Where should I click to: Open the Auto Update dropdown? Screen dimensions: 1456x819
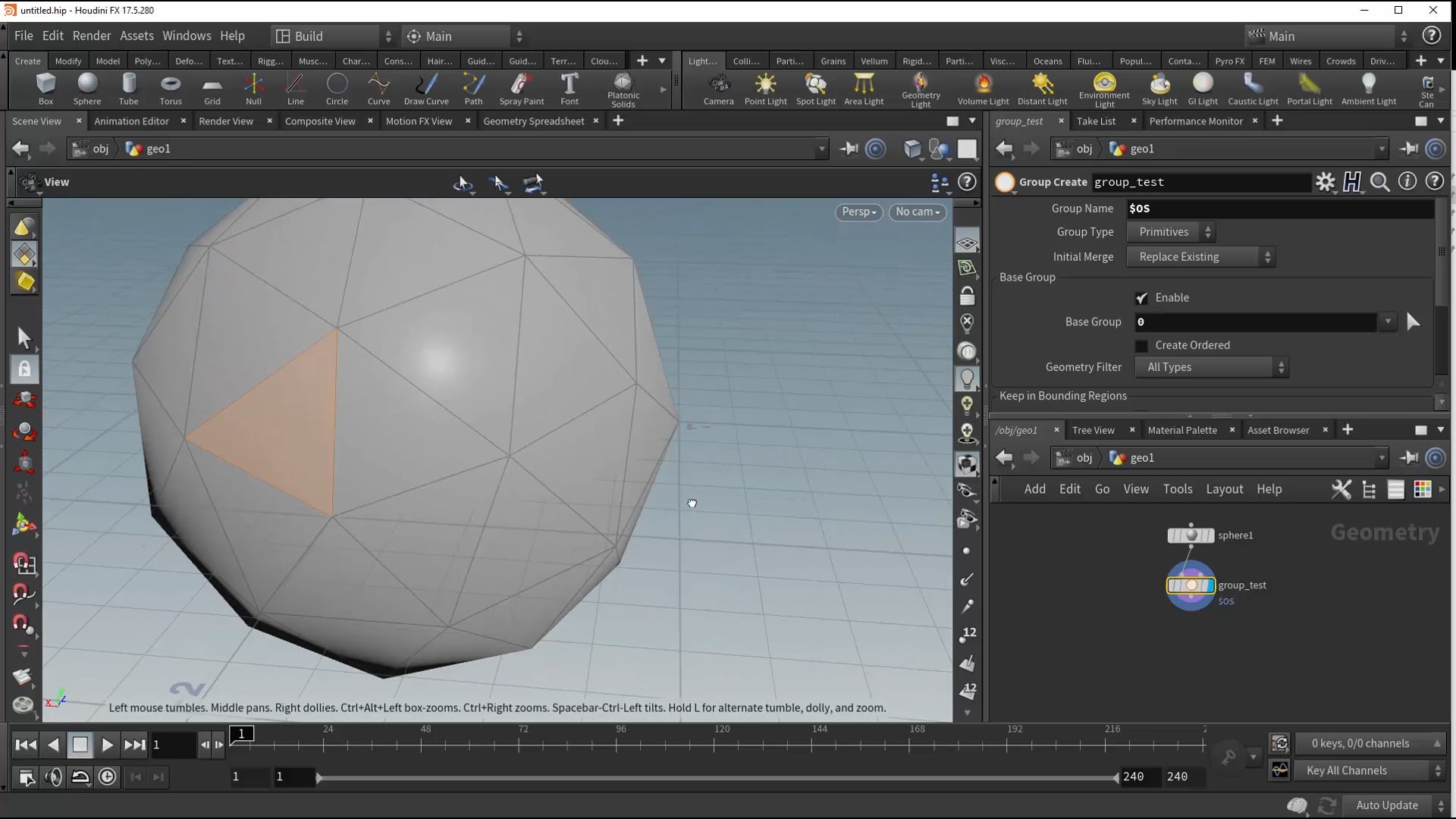[x=1396, y=805]
